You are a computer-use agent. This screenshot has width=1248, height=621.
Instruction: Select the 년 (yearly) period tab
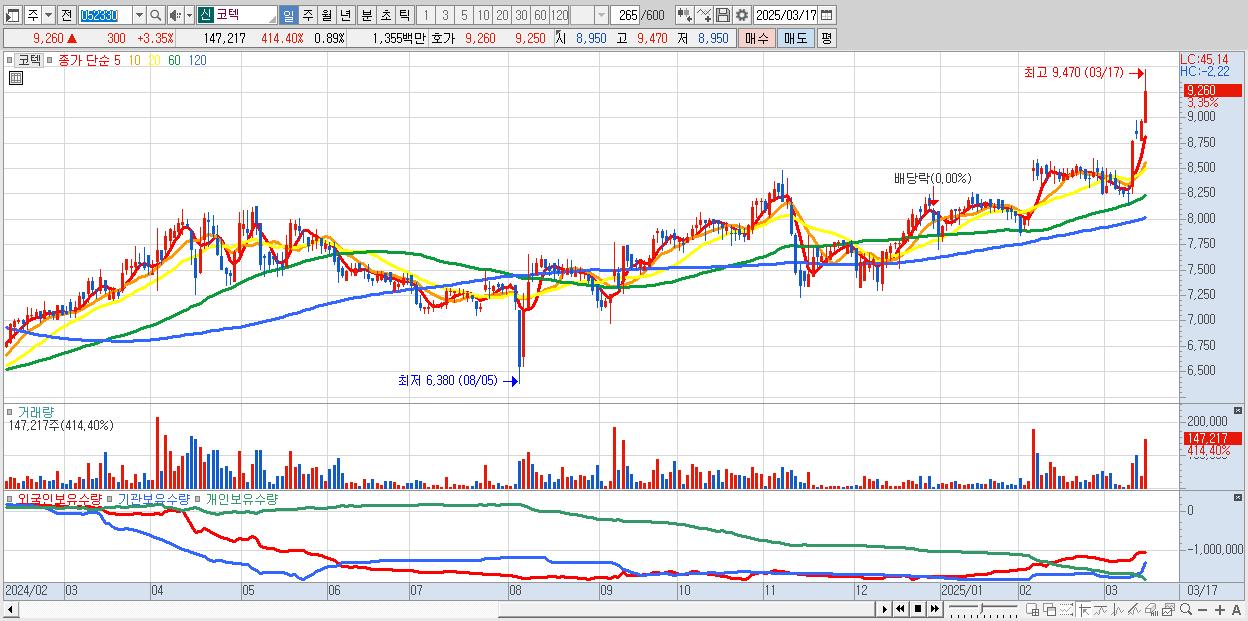point(345,15)
